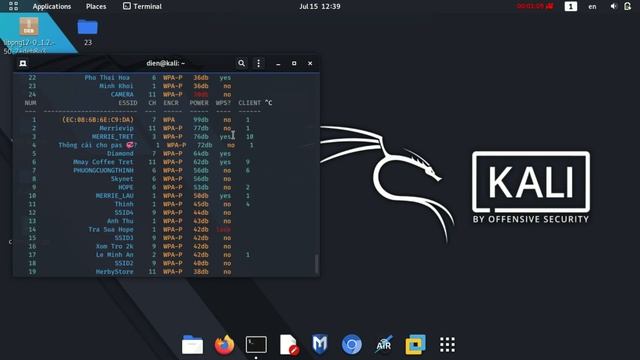Show all applications grid in dock

[447, 345]
